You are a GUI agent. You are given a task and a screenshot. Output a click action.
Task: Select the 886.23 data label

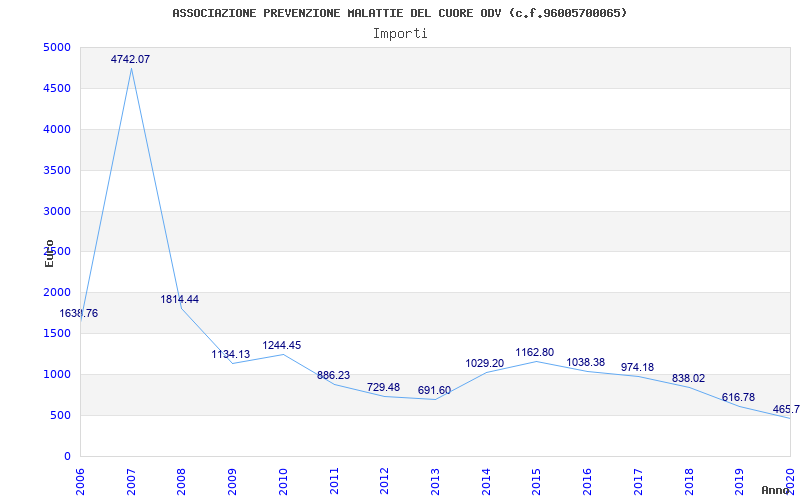click(333, 376)
